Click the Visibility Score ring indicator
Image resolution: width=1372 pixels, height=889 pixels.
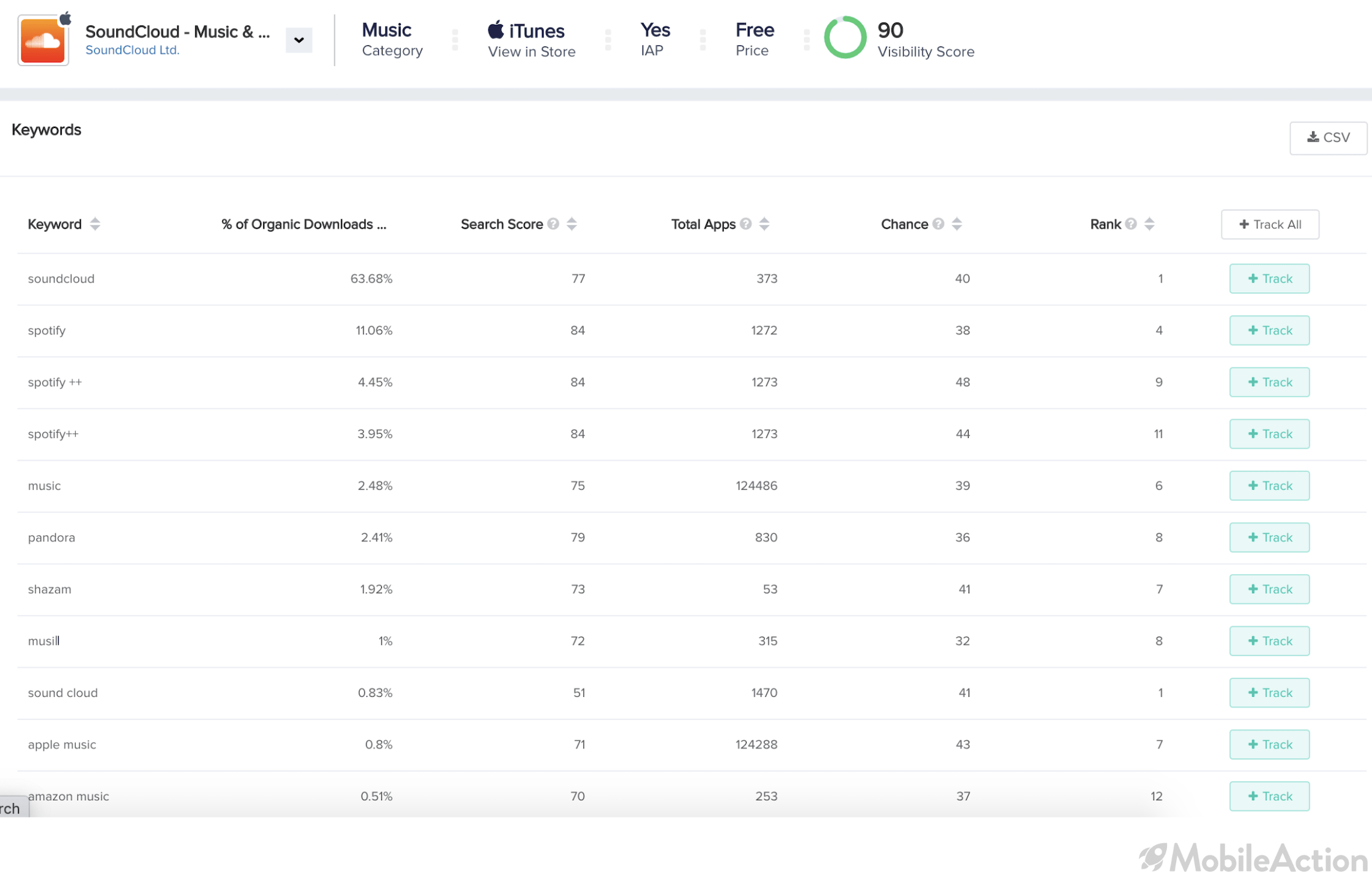(845, 38)
